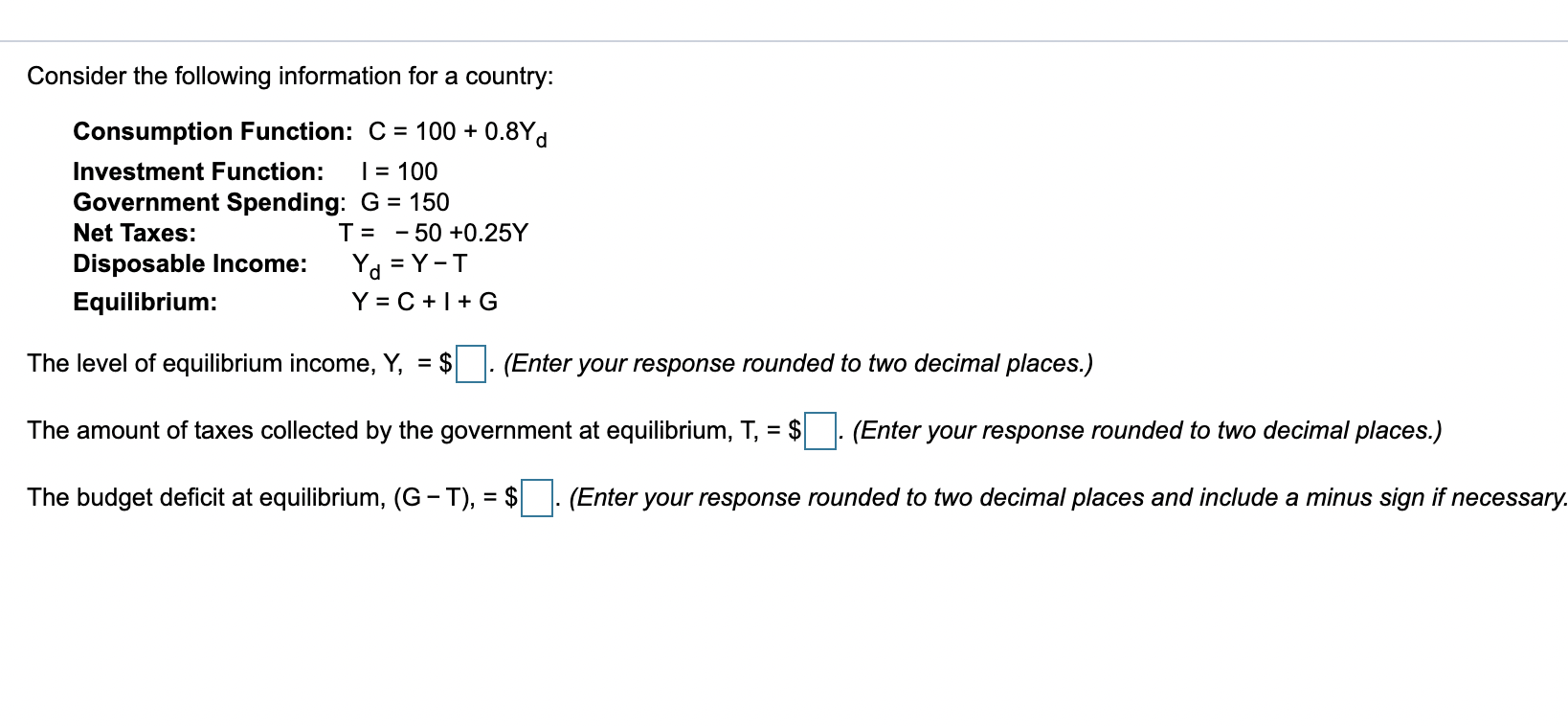Select the C = 100 + 0.8Yd equation
This screenshot has width=1568, height=726.
point(455,133)
